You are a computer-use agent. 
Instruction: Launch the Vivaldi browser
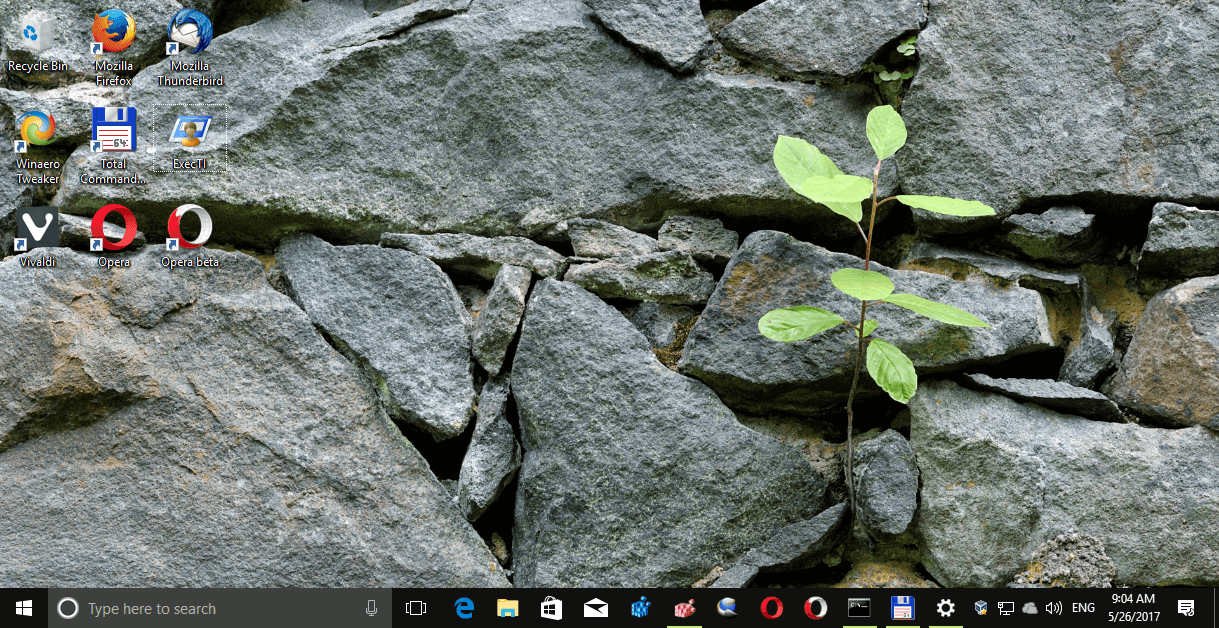pyautogui.click(x=37, y=228)
